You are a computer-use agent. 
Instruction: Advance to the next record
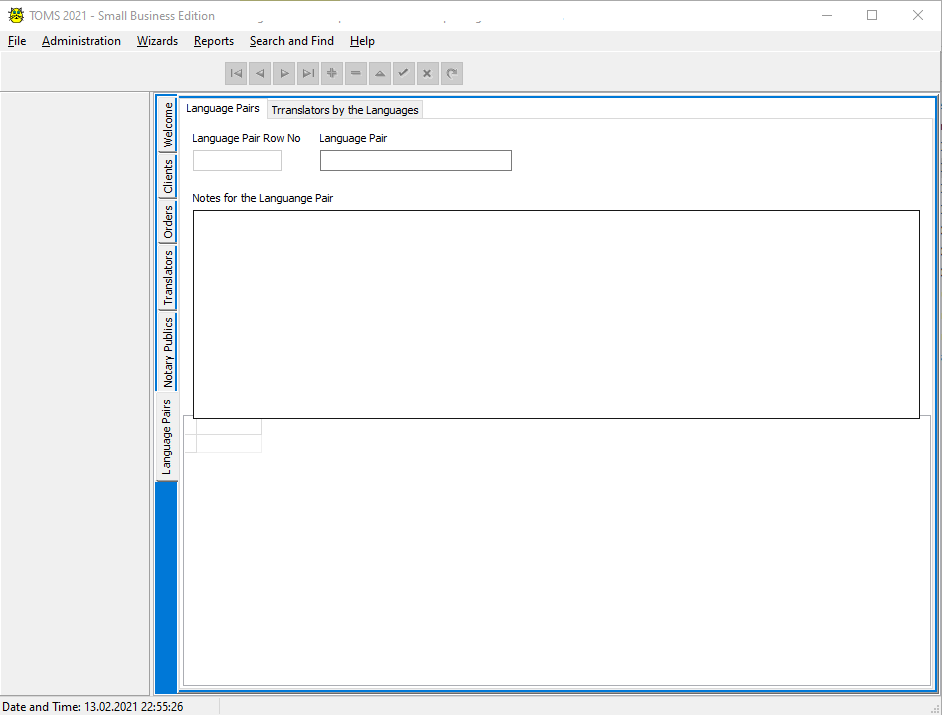click(x=284, y=73)
